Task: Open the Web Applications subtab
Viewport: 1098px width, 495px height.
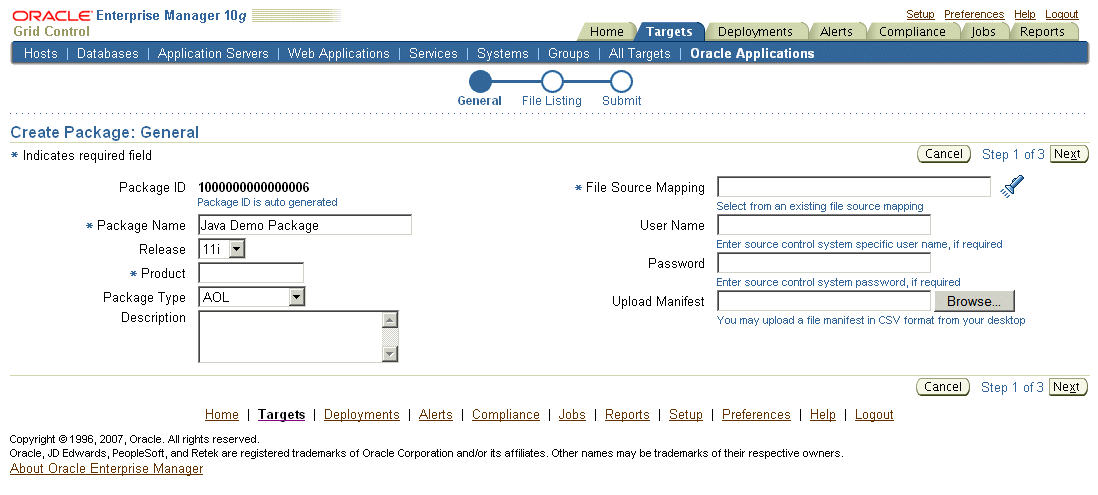Action: click(x=338, y=53)
